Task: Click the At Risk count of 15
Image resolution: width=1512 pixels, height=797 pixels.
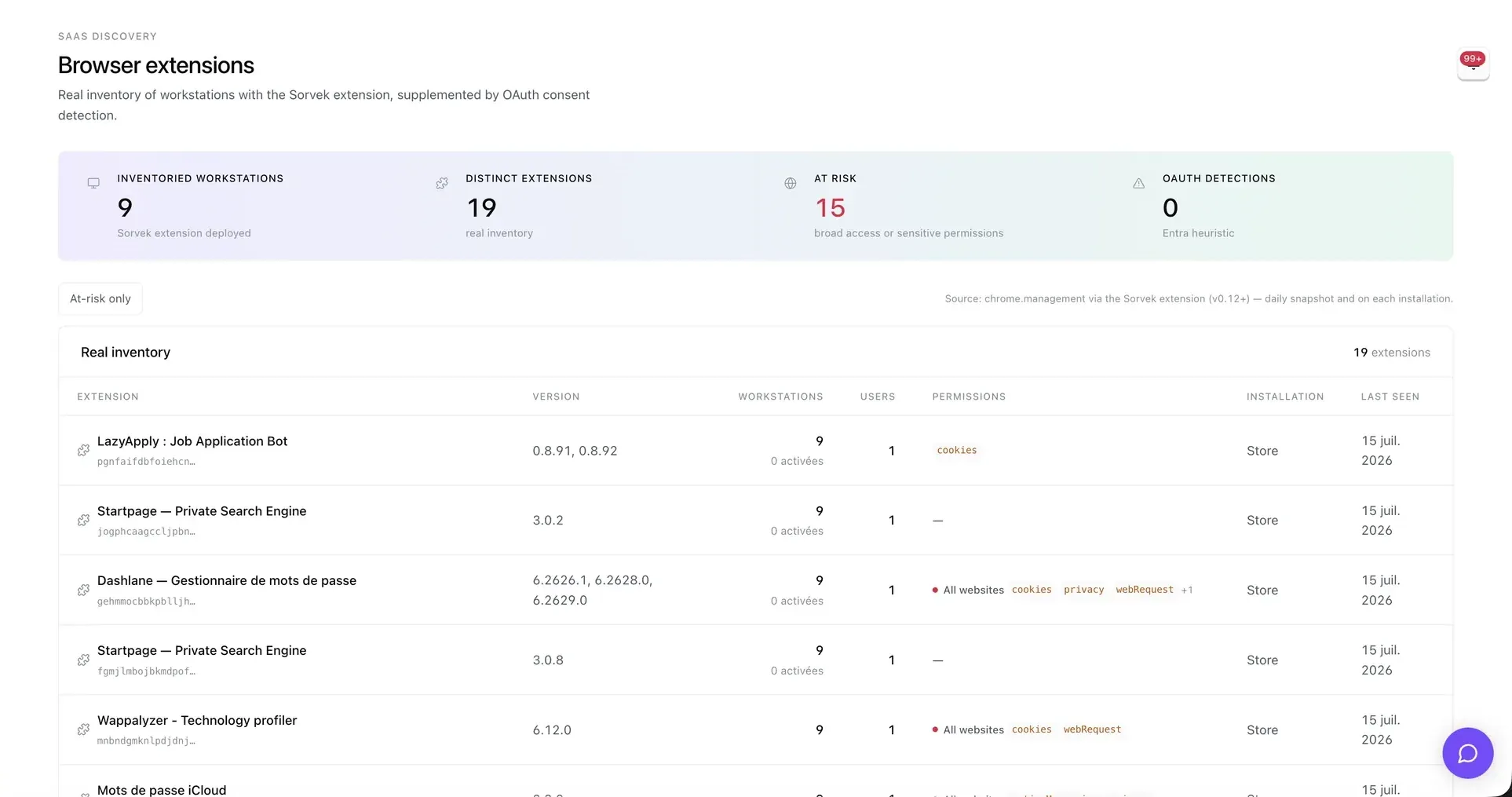Action: coord(830,207)
